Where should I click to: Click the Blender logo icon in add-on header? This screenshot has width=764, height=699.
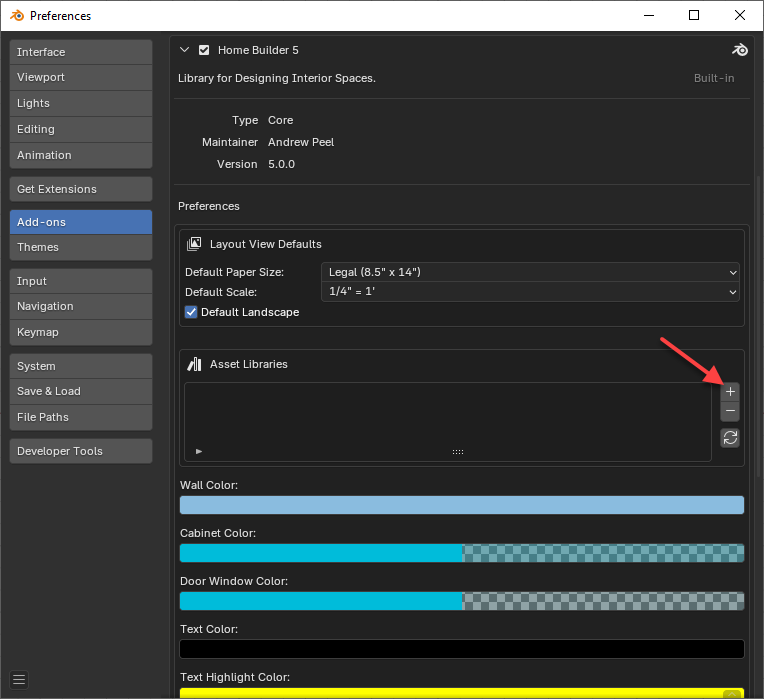740,50
